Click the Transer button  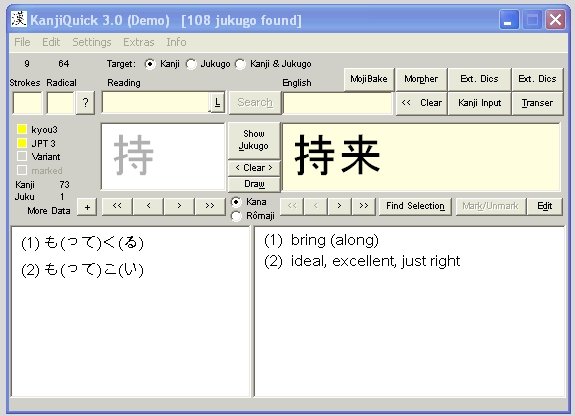537,103
